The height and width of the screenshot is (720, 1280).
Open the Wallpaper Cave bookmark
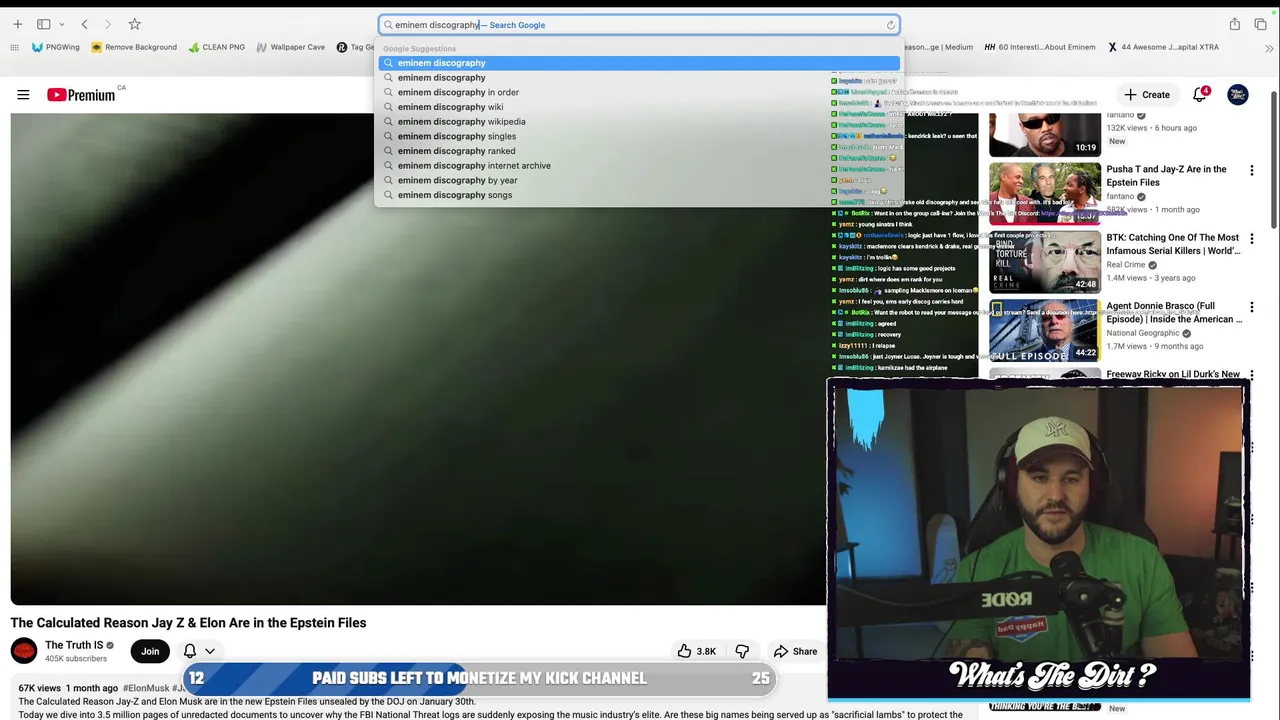tap(290, 47)
